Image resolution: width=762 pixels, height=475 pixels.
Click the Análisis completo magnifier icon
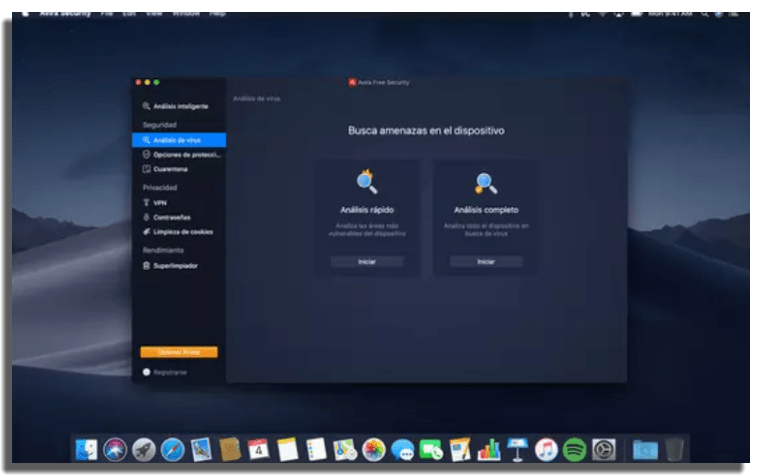coord(485,183)
